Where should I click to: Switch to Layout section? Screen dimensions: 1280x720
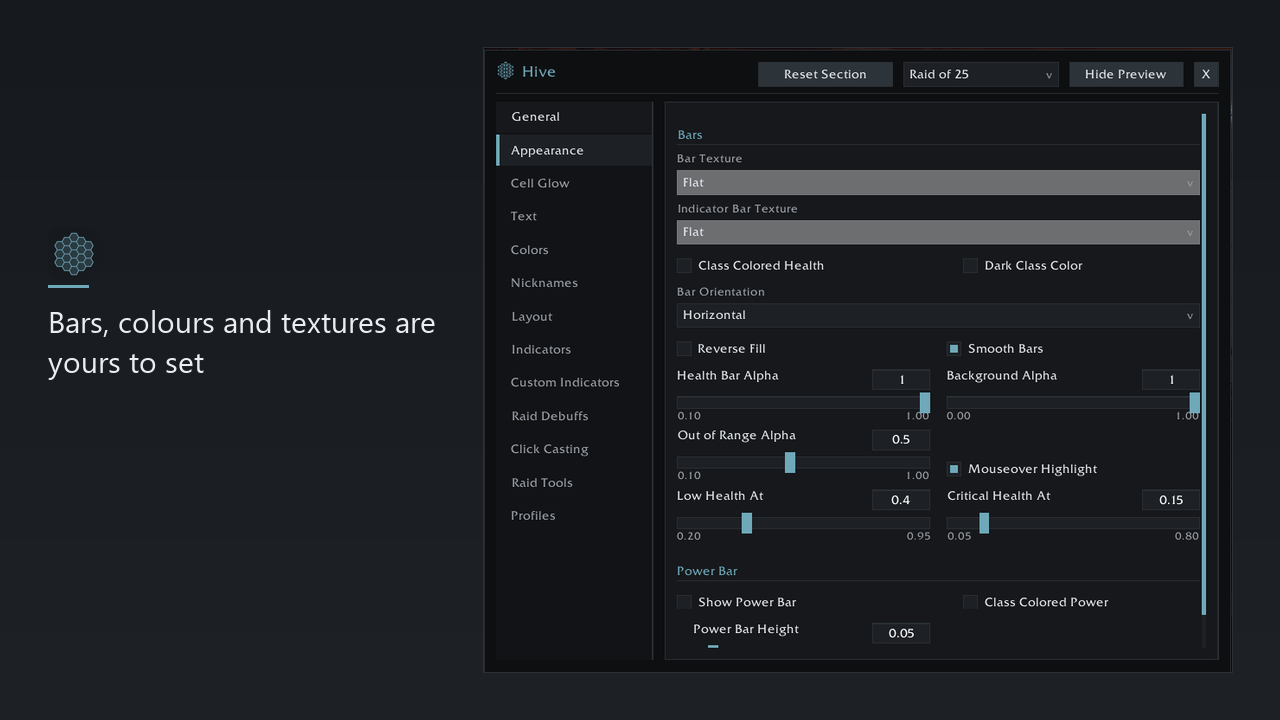pyautogui.click(x=574, y=316)
